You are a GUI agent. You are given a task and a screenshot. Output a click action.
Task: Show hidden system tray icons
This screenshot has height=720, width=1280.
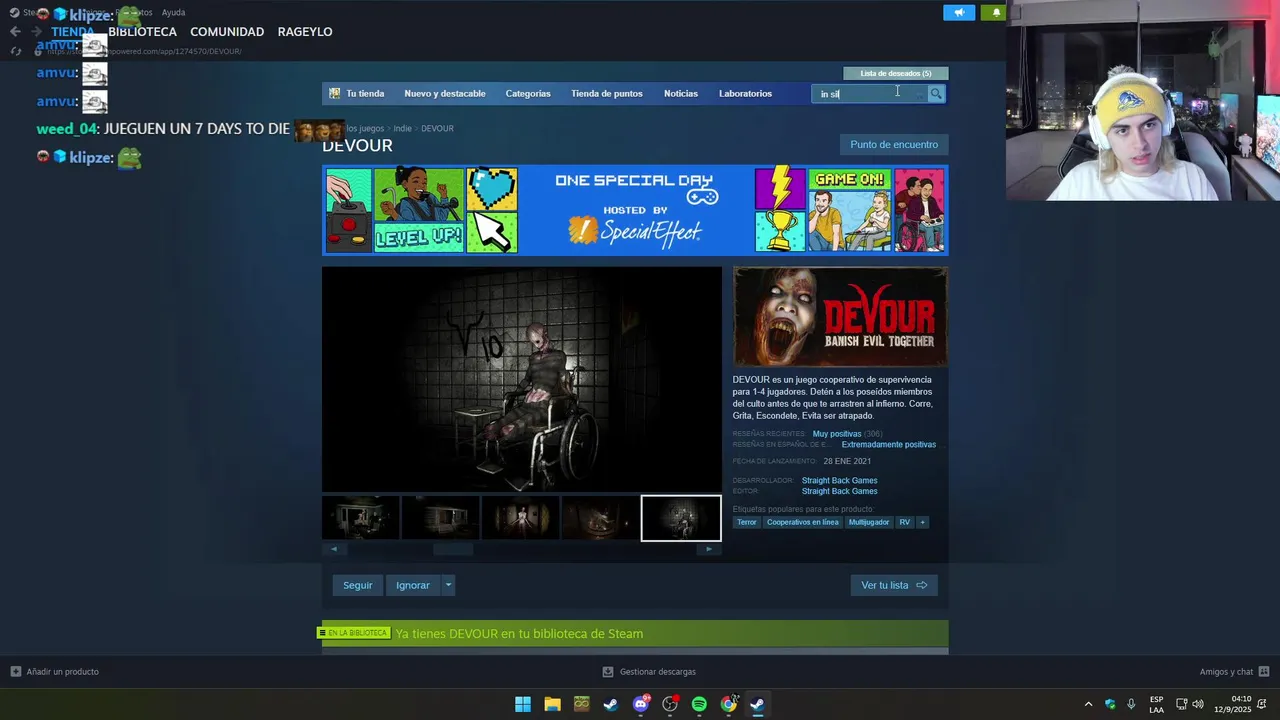tap(1088, 704)
